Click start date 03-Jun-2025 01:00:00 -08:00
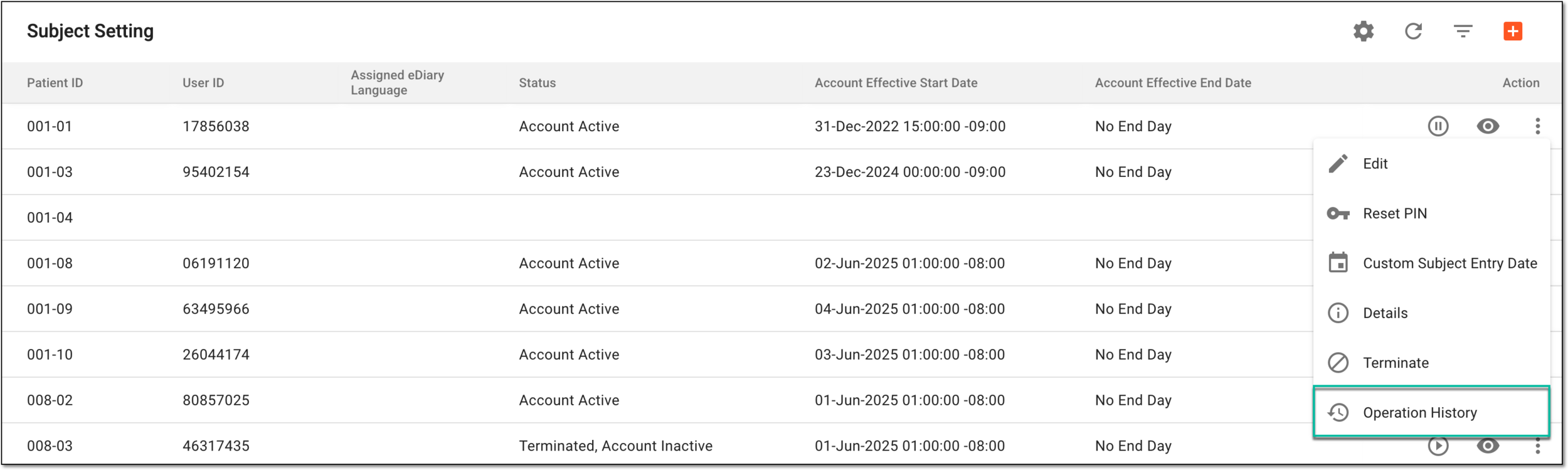 click(909, 355)
